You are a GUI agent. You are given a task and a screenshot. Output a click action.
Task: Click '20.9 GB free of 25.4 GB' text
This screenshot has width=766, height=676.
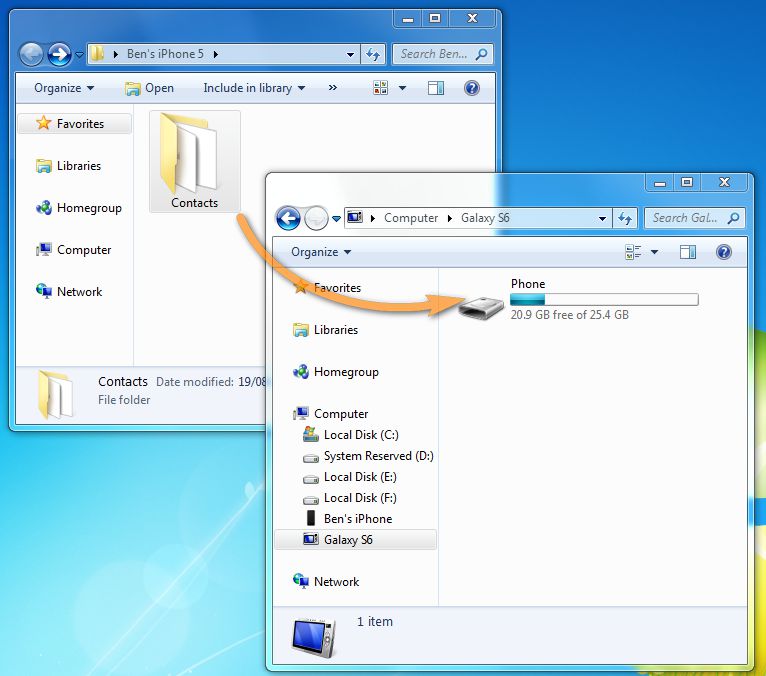pos(570,315)
